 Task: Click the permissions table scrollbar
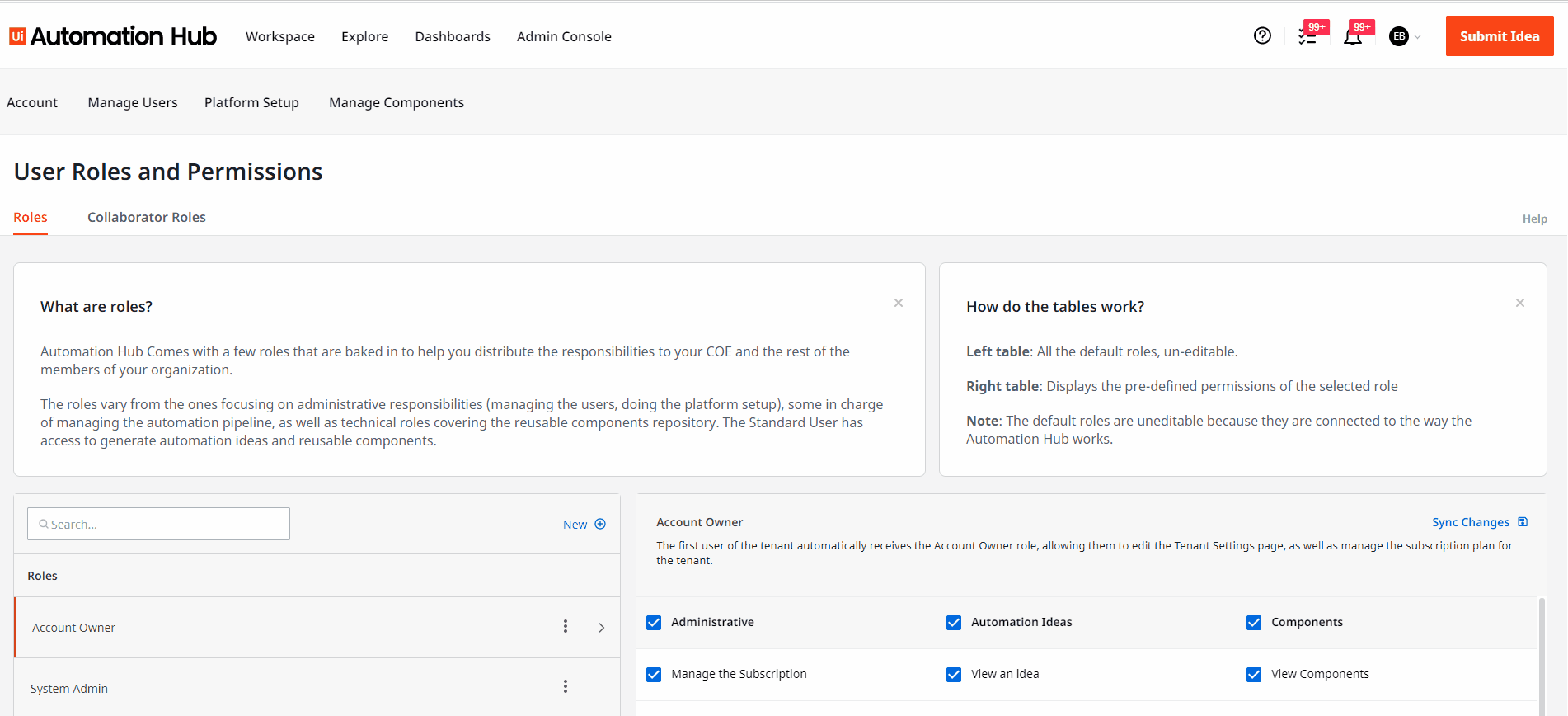point(1542,656)
